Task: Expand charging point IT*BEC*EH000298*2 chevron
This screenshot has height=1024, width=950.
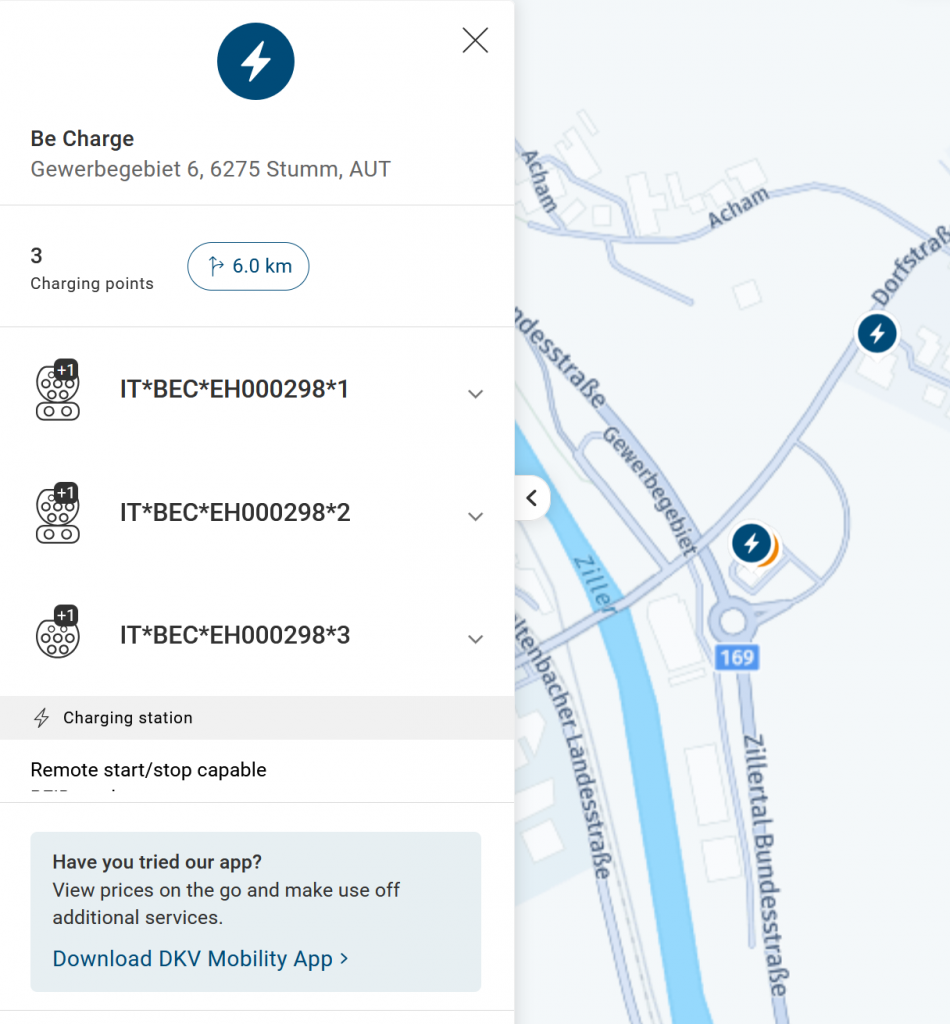Action: 476,516
